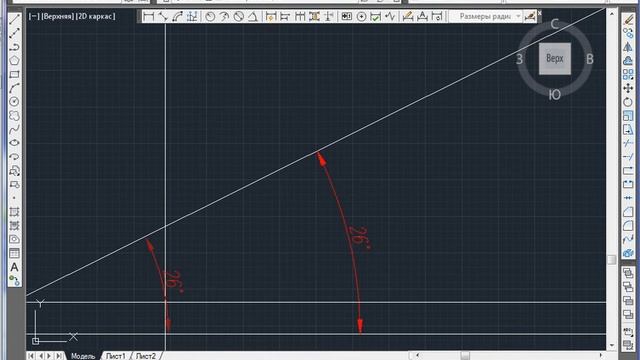
Task: Select the Array tool
Action: point(628,74)
